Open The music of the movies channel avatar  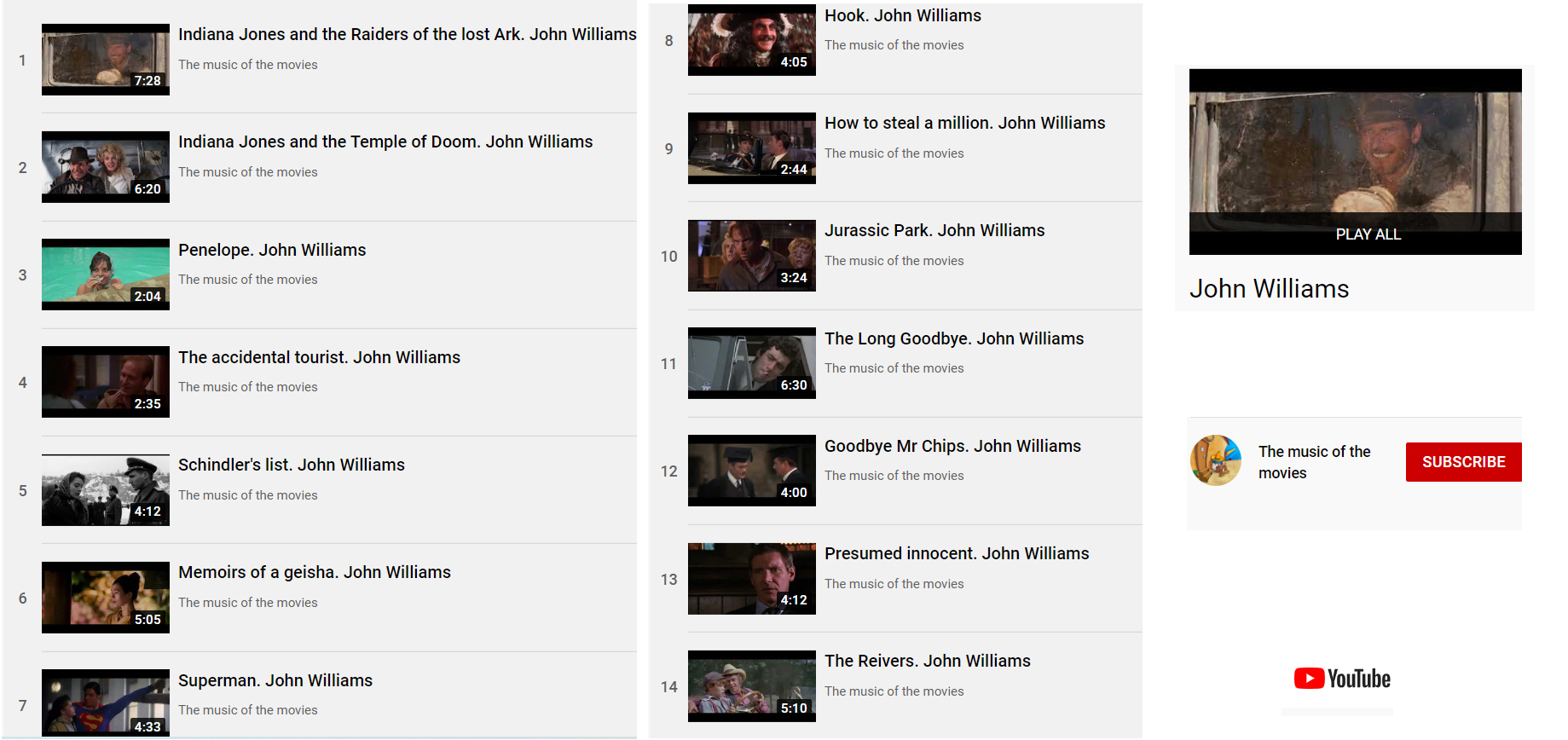(1216, 460)
